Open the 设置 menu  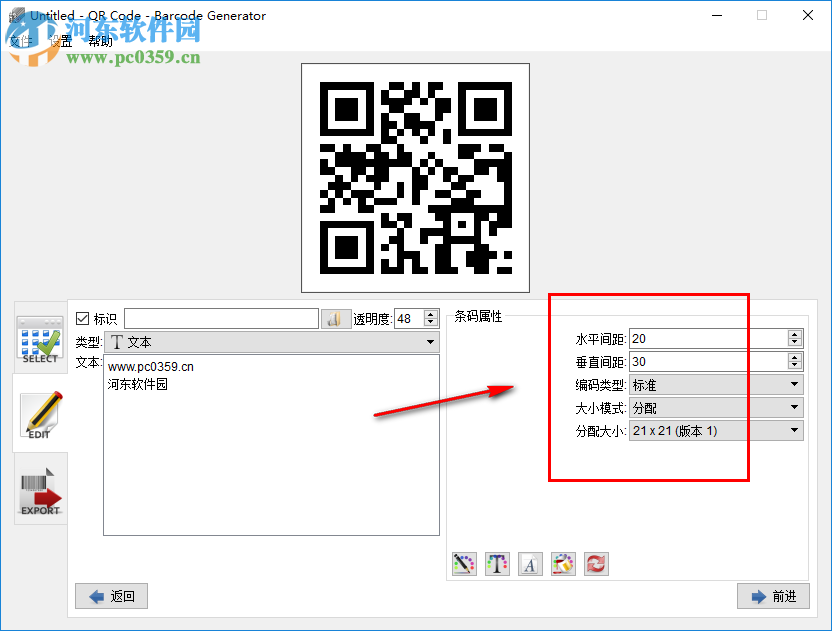(x=58, y=40)
